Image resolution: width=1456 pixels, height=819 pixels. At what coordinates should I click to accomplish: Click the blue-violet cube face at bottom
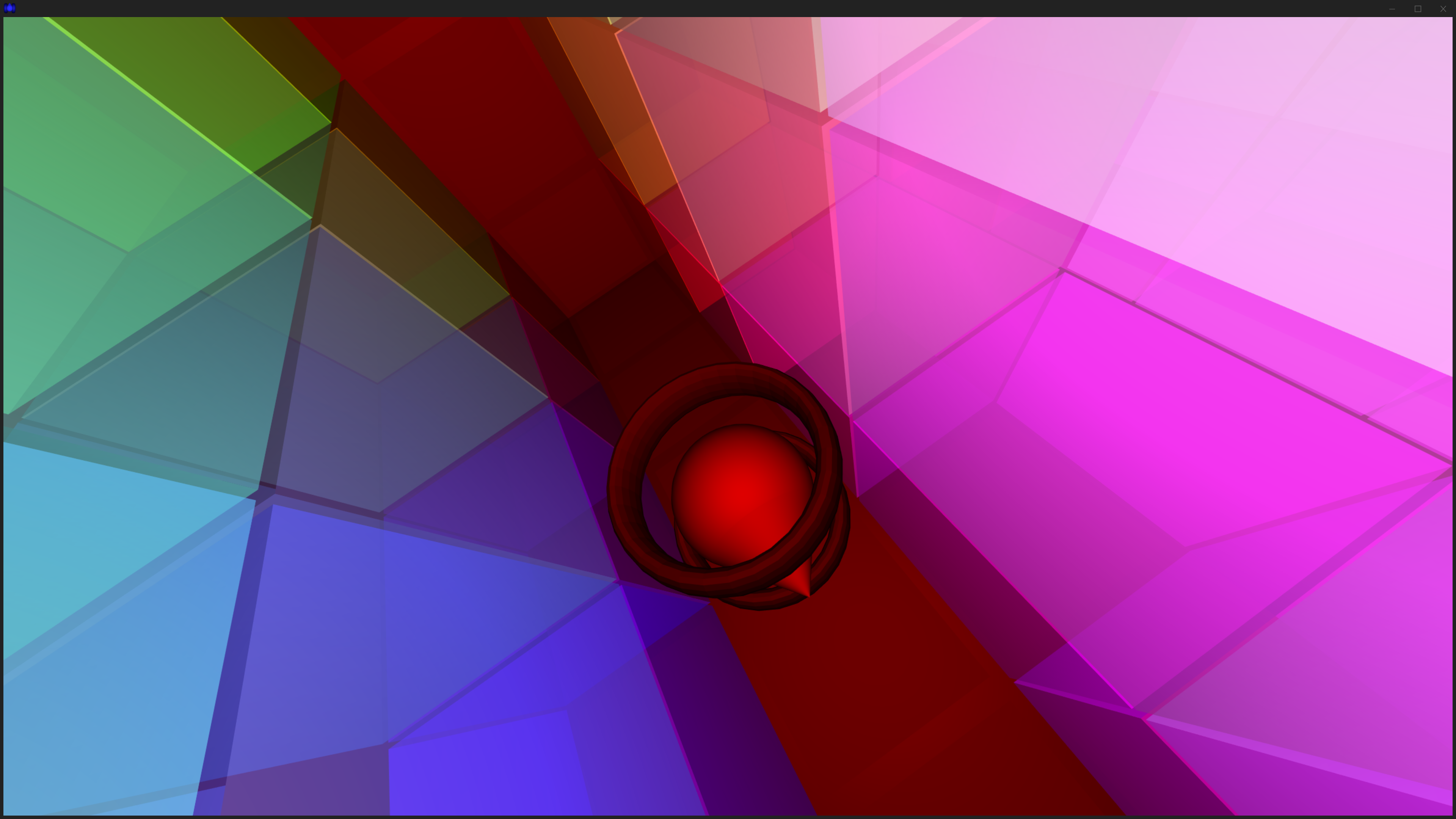(x=486, y=774)
